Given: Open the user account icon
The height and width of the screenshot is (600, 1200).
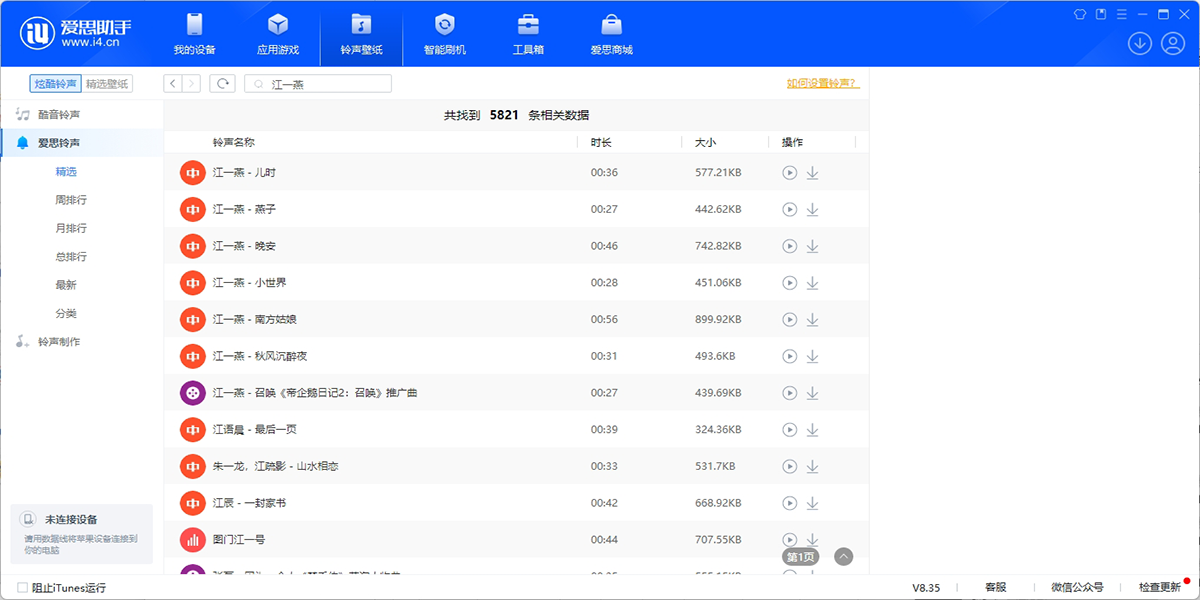Looking at the screenshot, I should point(1172,44).
